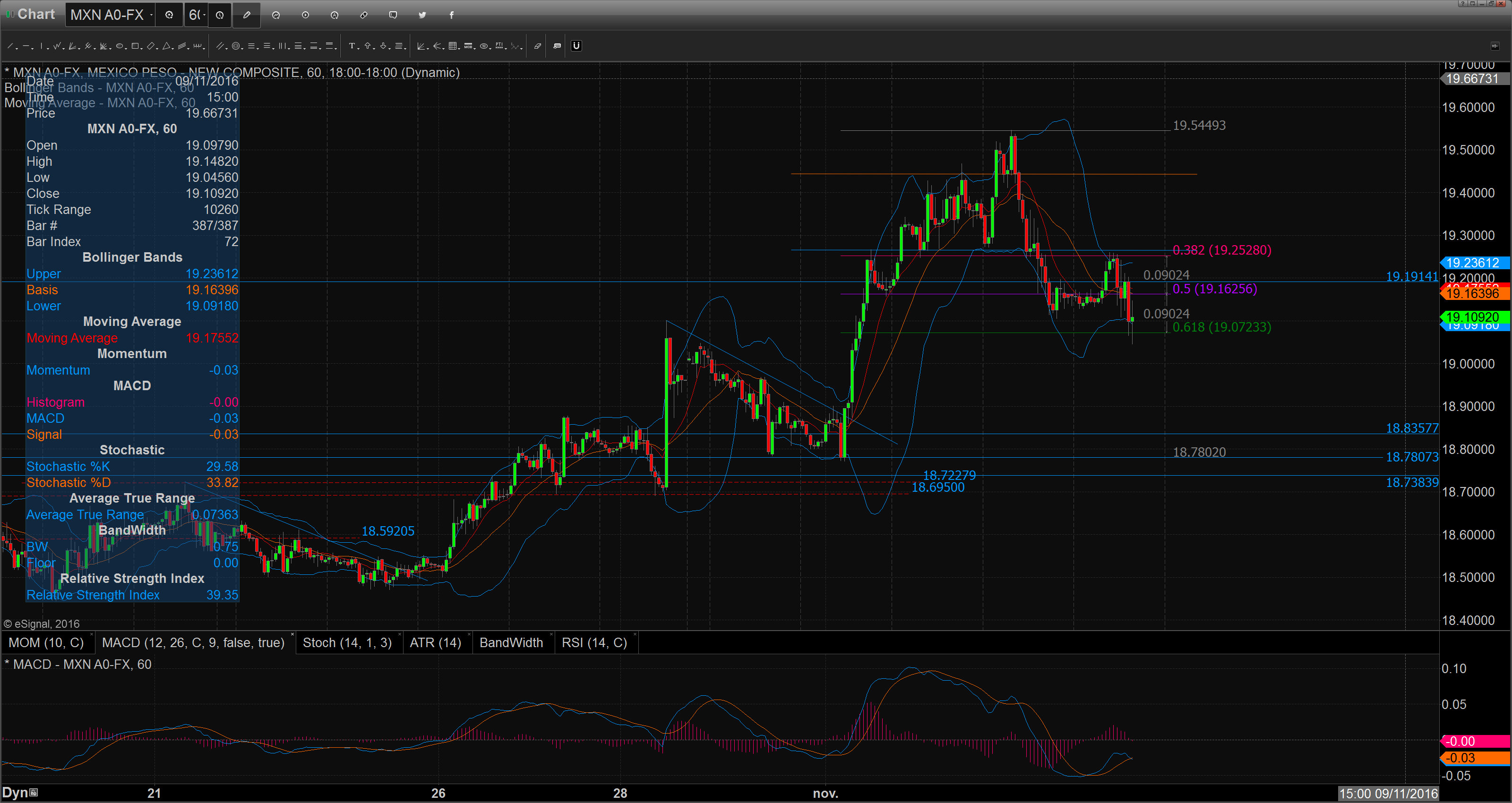Image resolution: width=1512 pixels, height=803 pixels.
Task: Click the 18.59205 price annotation
Action: tap(388, 531)
